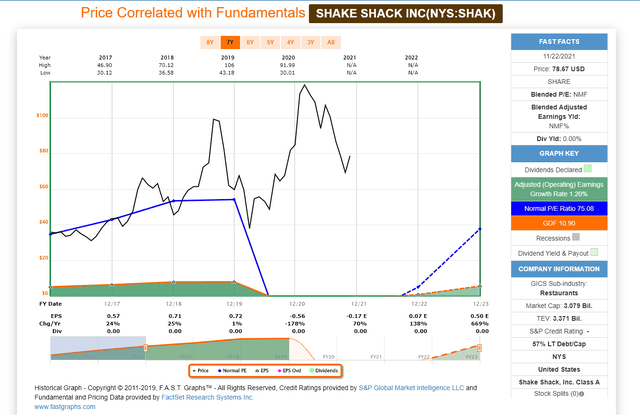Screen dimensions: 640x417
Task: Click the Restaurants sub-industry text
Action: coord(559,293)
